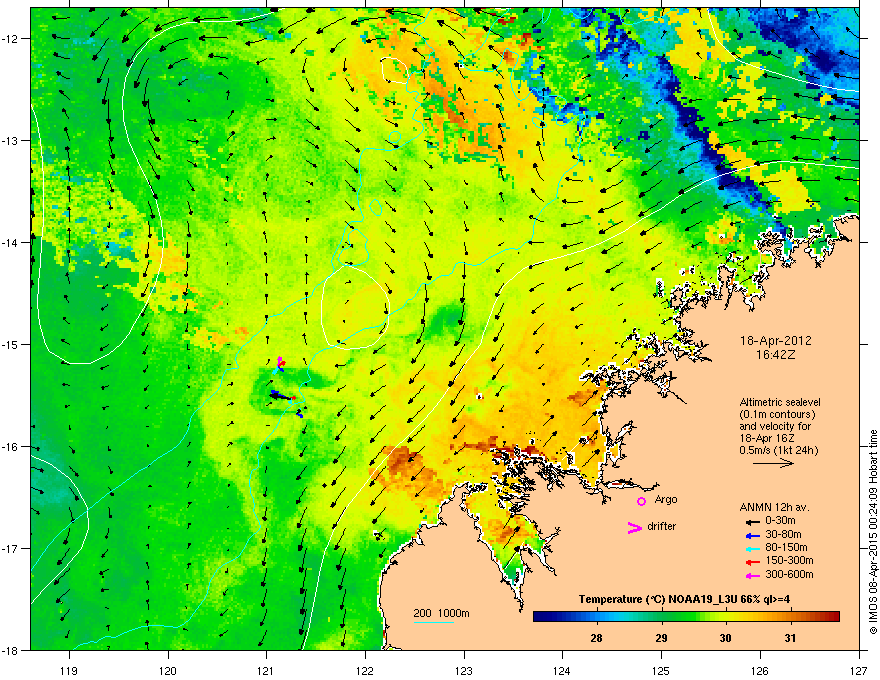The height and width of the screenshot is (680, 880).
Task: Click the Temperature NOAA19_L3U colorbar title
Action: coord(684,599)
